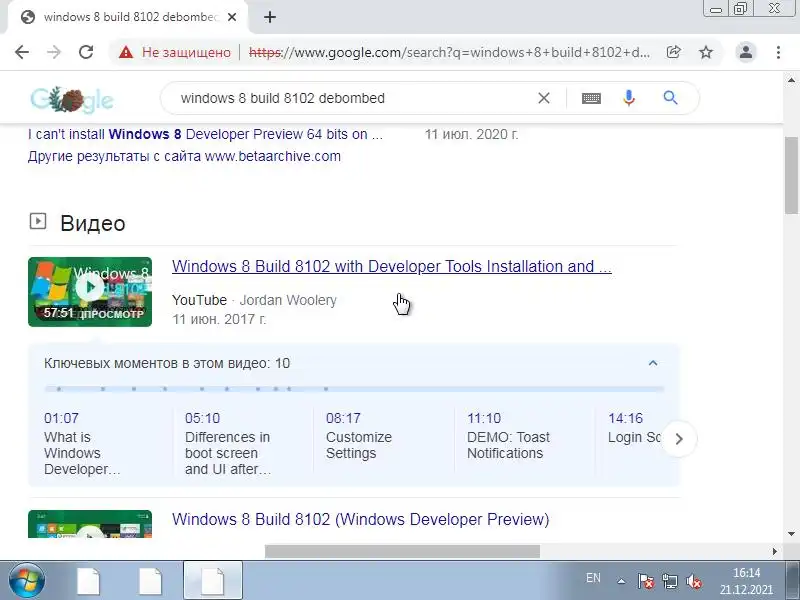Open the second video thumbnail

(90, 523)
